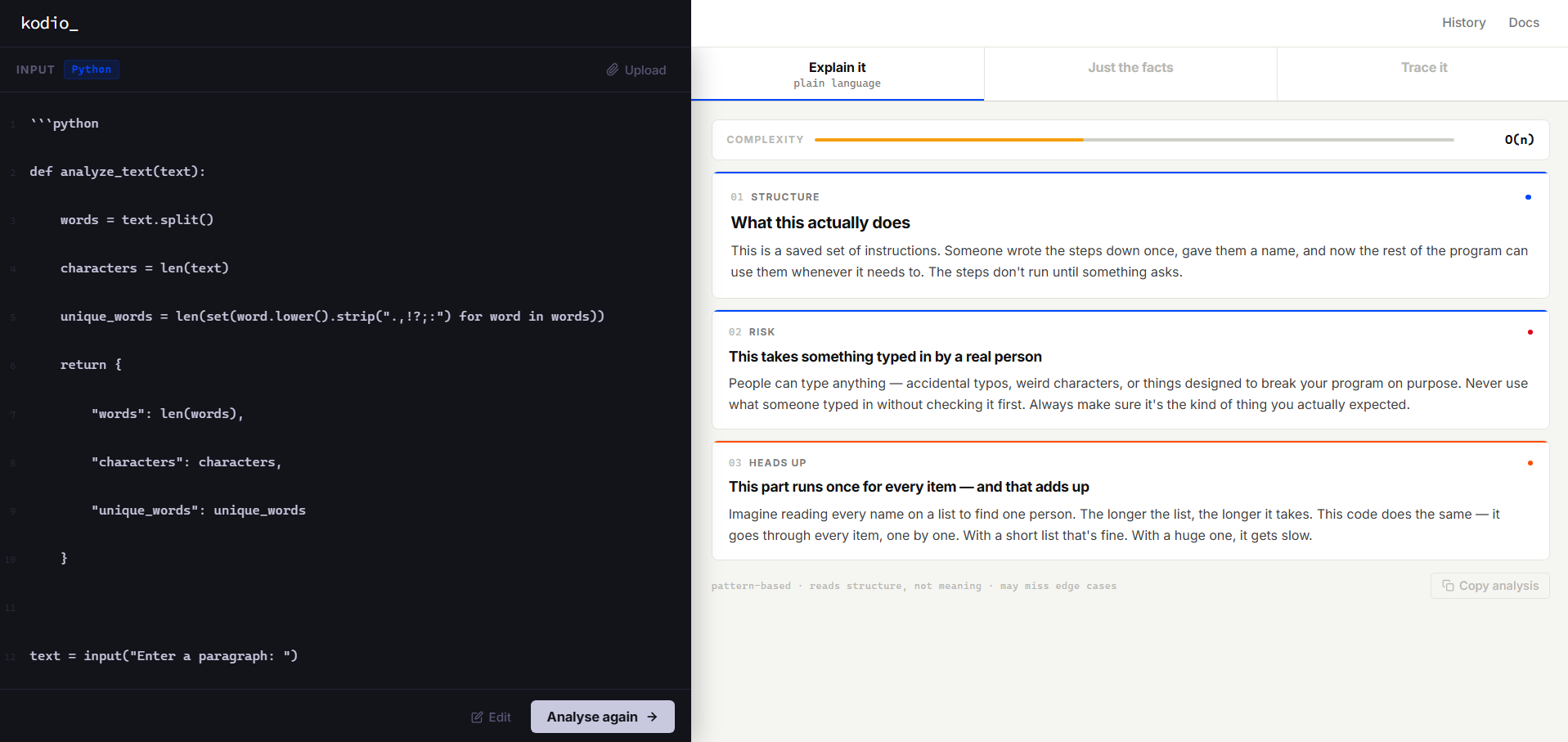Click the copy icon in Copy analysis
1568x742 pixels.
pyautogui.click(x=1448, y=586)
